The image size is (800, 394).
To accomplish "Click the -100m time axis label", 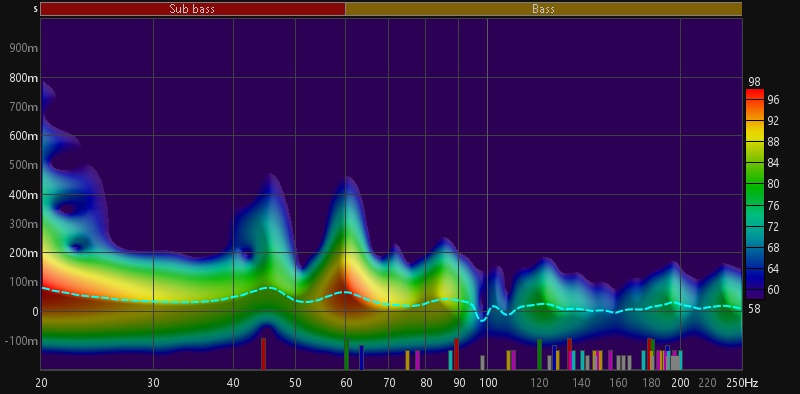I will (22, 340).
